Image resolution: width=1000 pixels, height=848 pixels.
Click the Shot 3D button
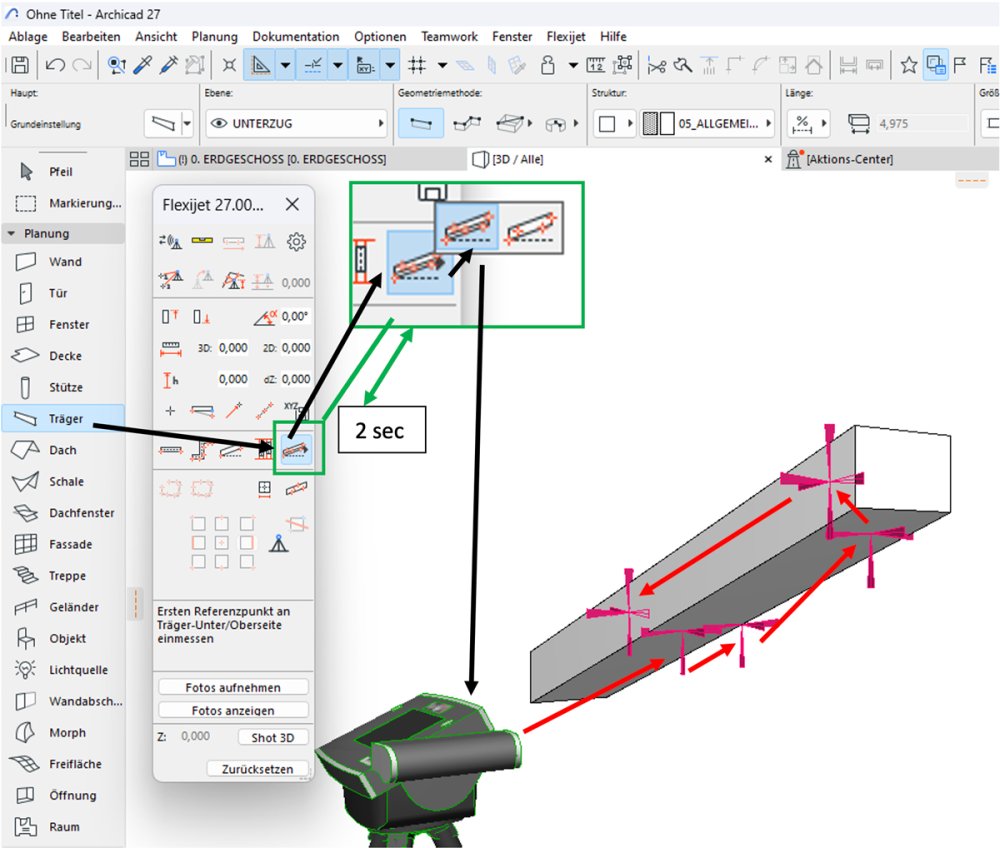[272, 737]
